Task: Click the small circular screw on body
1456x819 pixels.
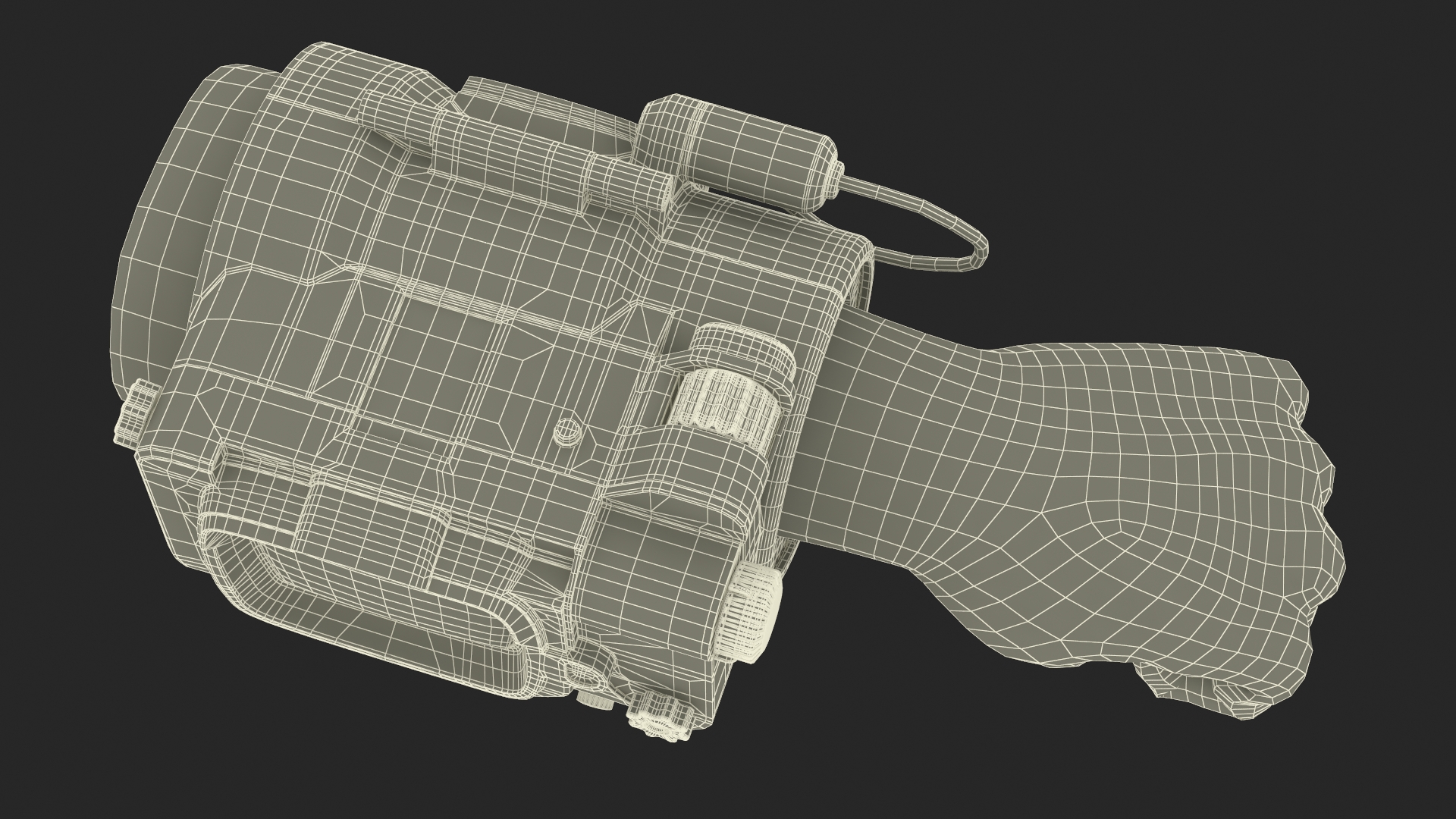Action: (x=567, y=431)
